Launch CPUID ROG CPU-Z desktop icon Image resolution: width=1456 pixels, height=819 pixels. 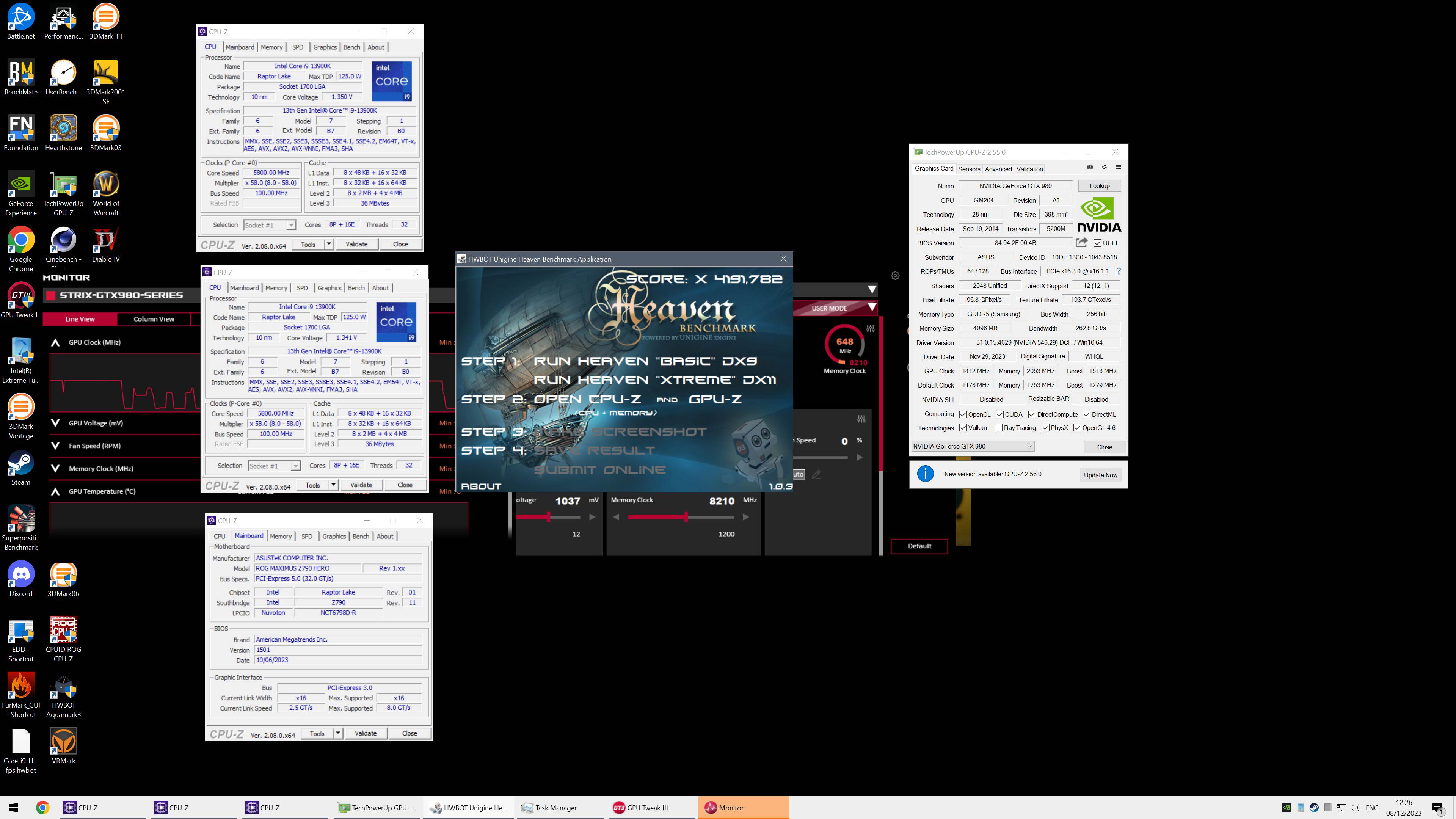[x=63, y=639]
